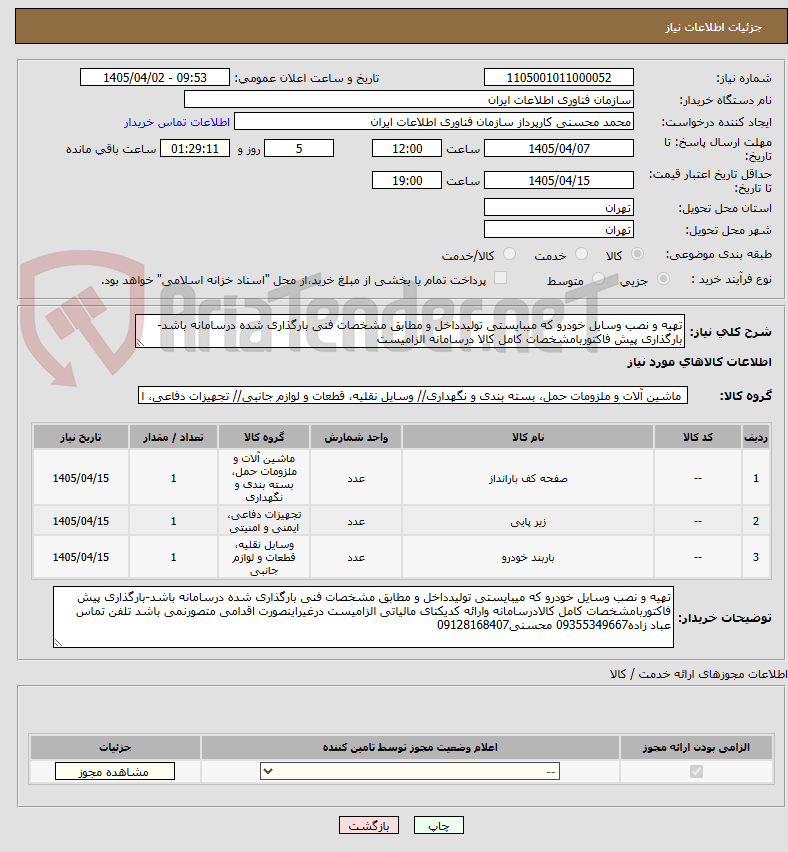The height and width of the screenshot is (852, 788).
Task: Click the item name صفحه کف بارانداز
Action: point(528,478)
